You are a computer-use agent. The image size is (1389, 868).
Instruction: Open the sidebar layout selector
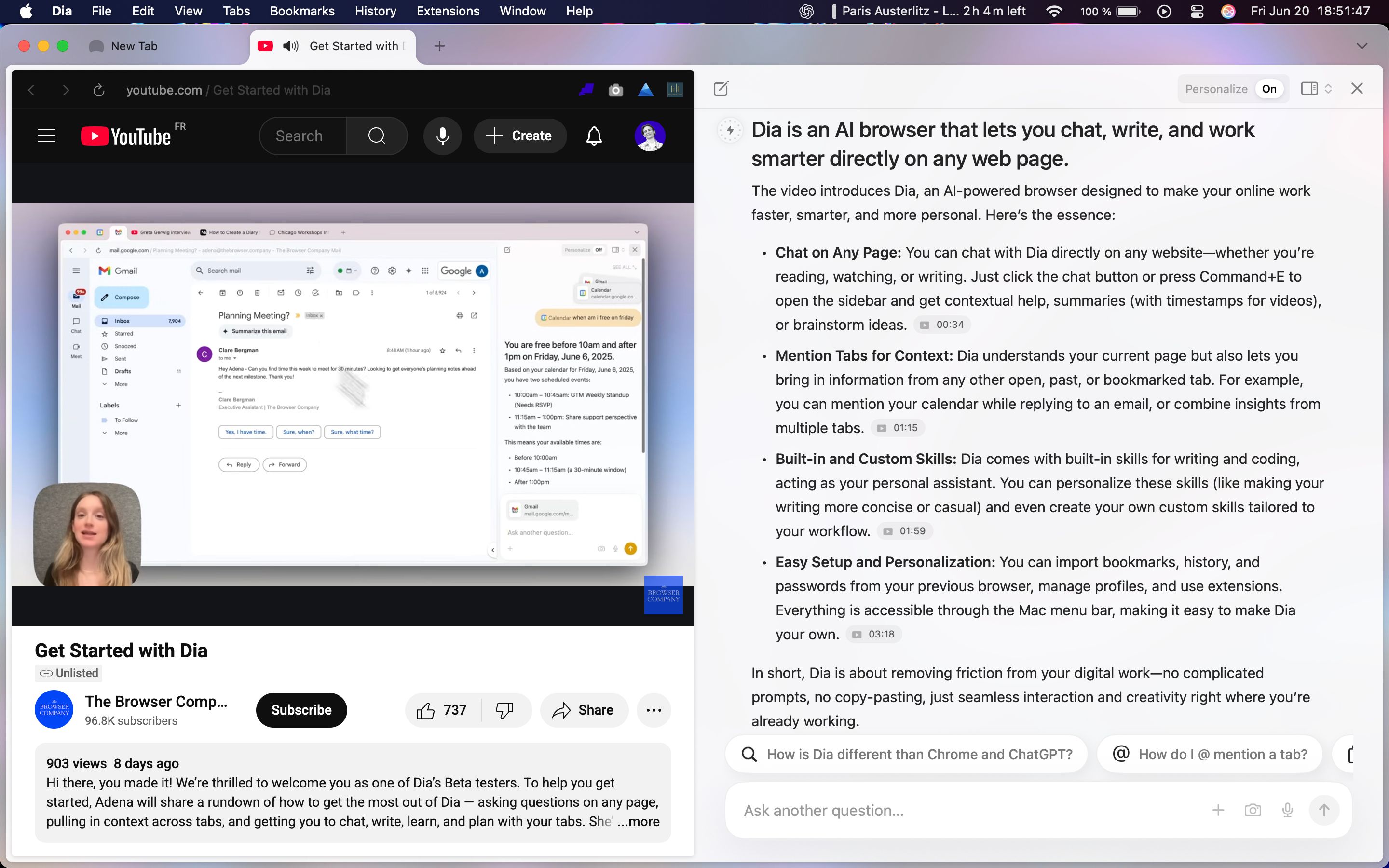(1316, 88)
